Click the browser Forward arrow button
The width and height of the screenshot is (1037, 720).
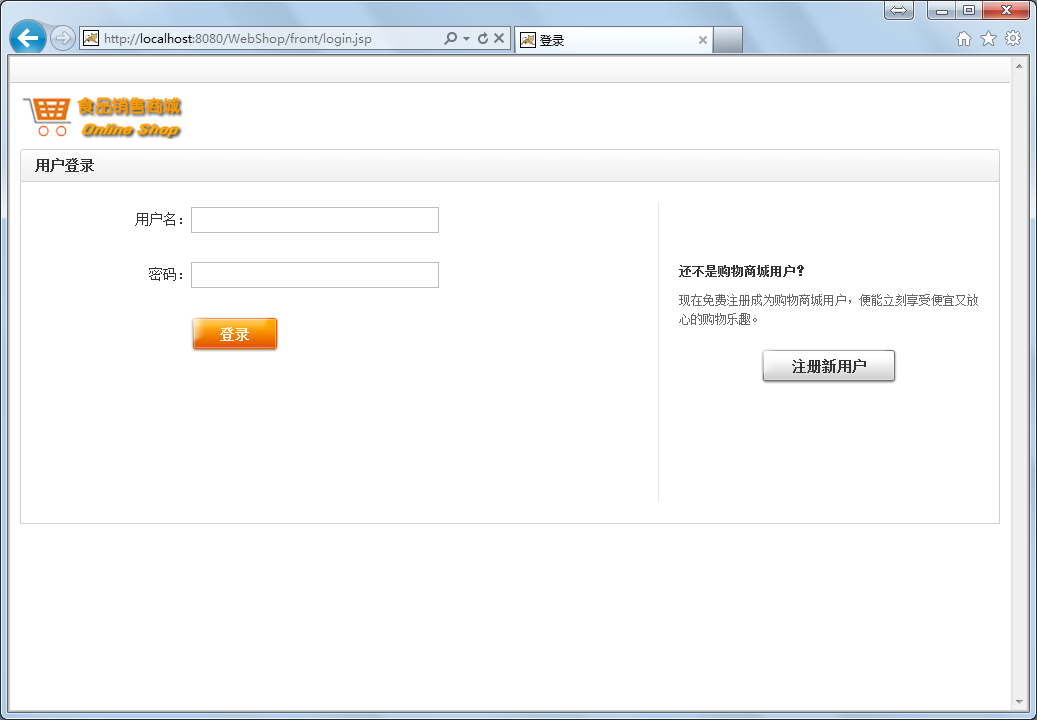[63, 38]
